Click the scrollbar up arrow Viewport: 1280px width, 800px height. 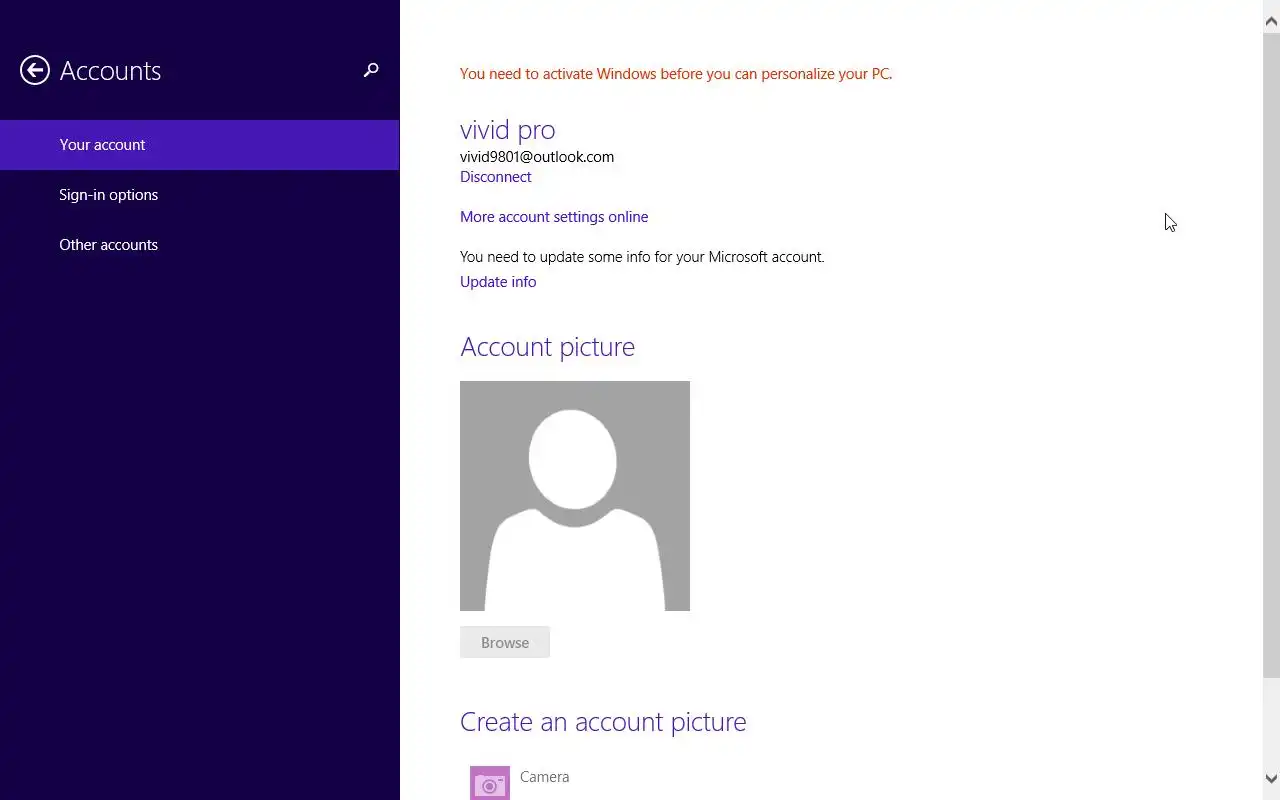1272,21
